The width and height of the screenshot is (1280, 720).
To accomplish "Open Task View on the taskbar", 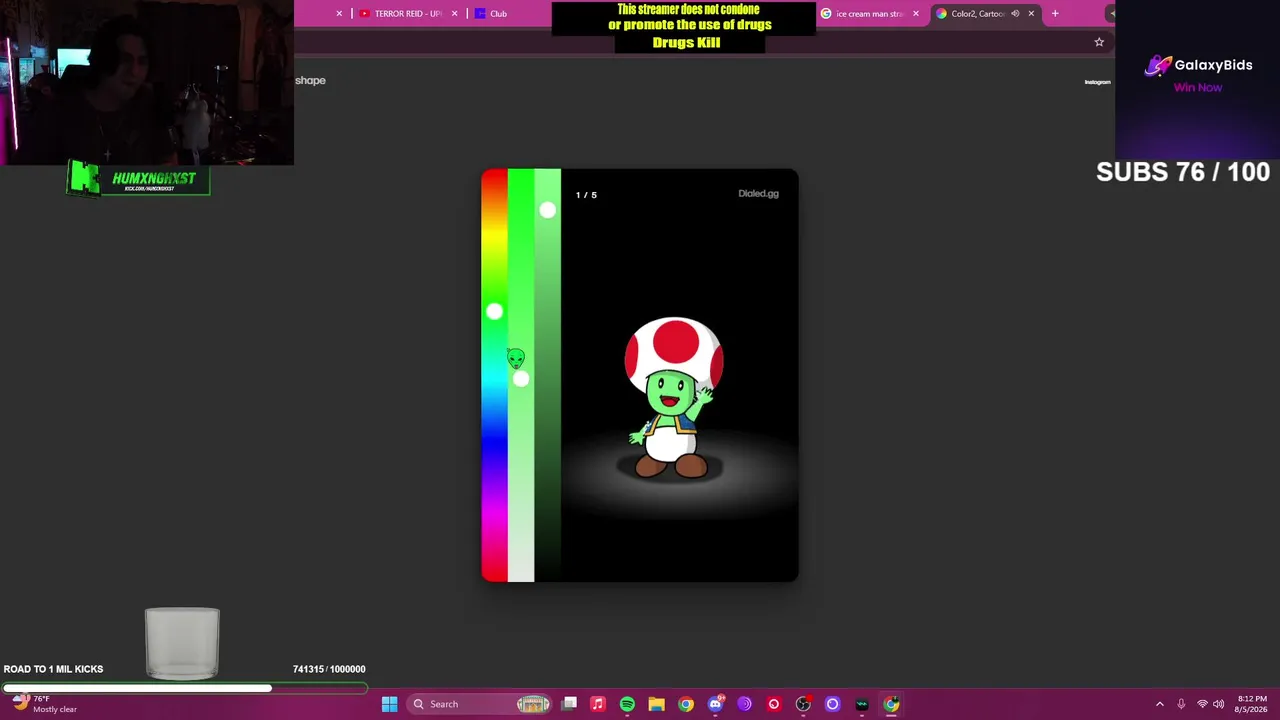I will (569, 704).
